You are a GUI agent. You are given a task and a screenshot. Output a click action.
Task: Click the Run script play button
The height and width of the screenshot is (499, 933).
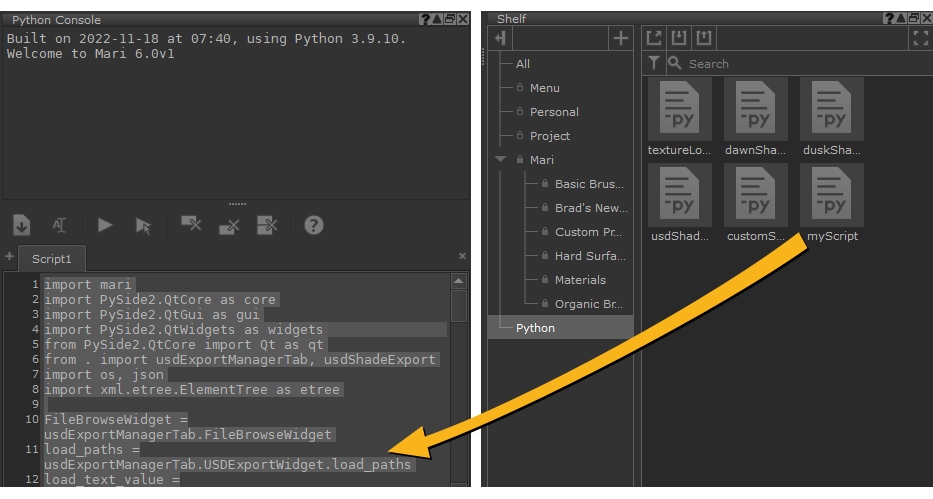point(103,226)
